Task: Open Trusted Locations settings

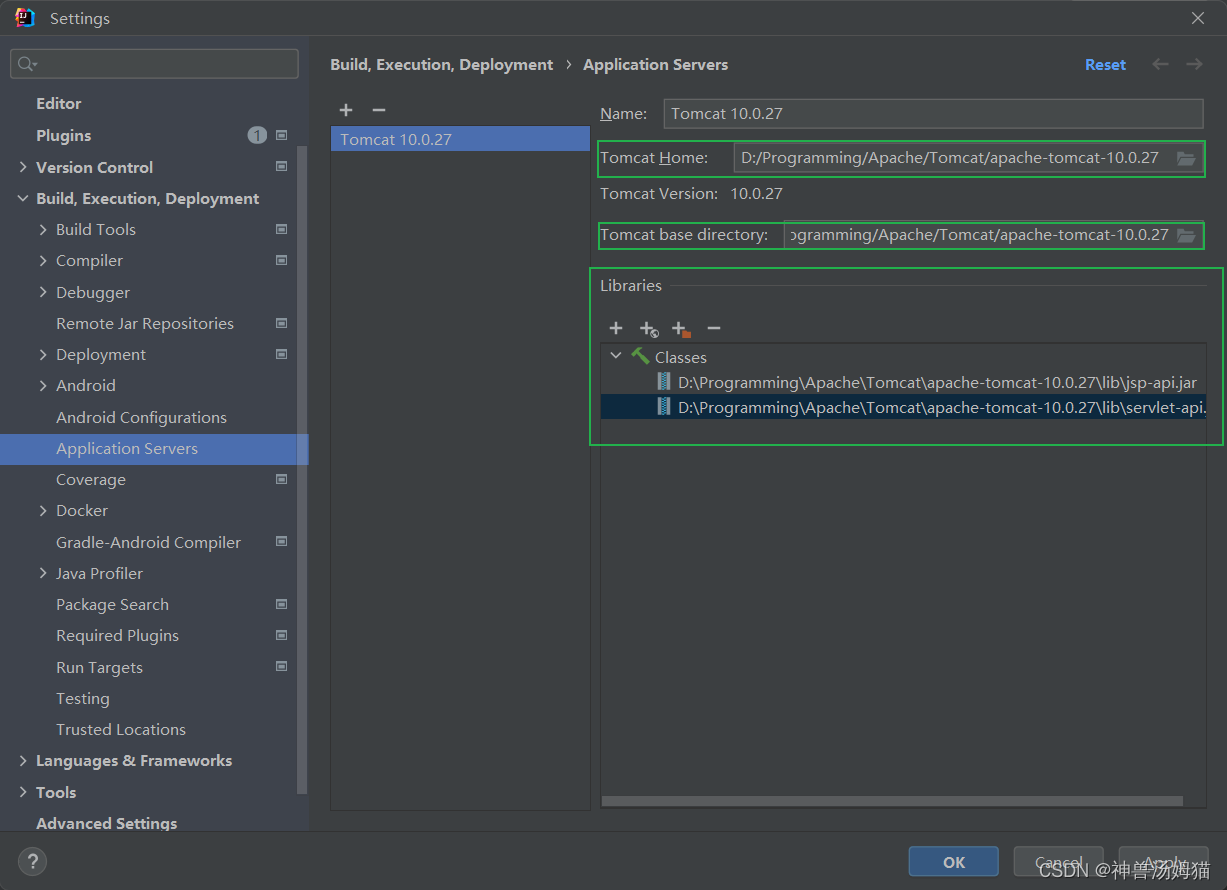Action: tap(121, 729)
